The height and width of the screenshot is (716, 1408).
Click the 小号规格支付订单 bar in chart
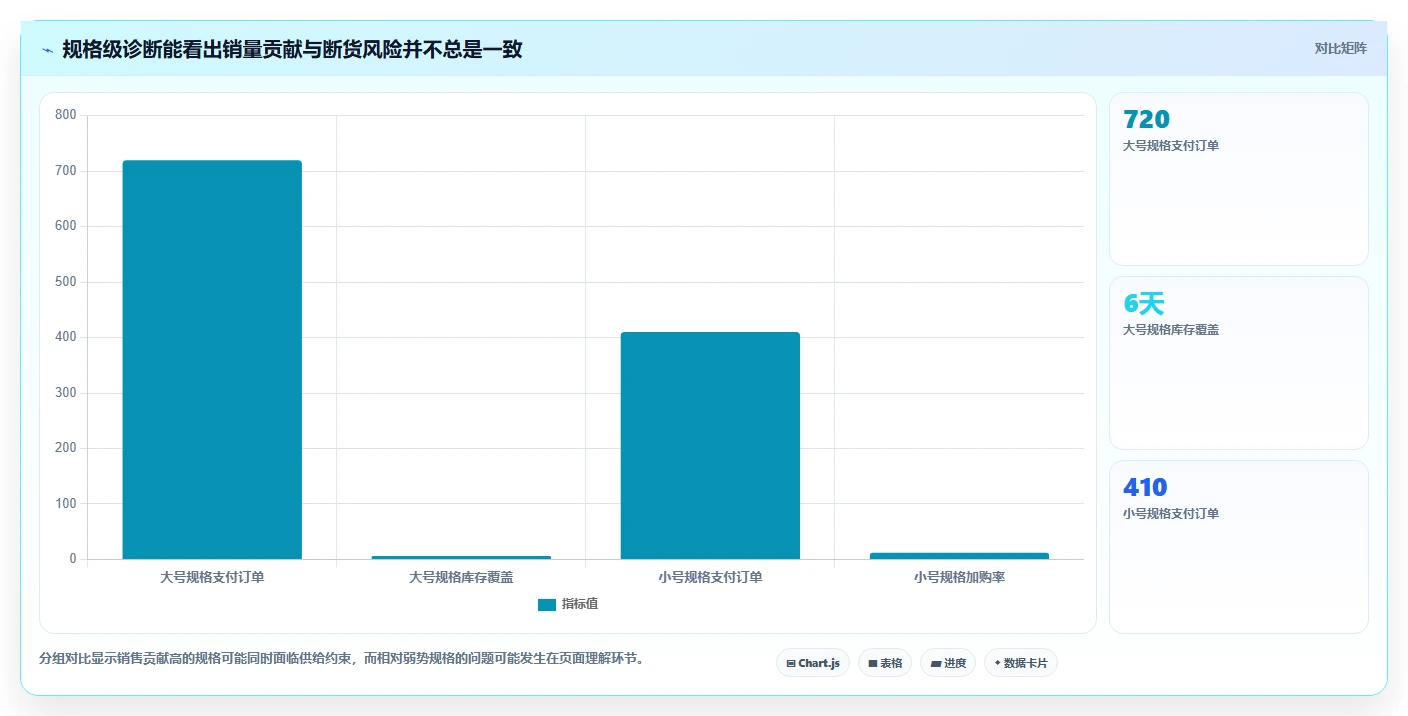coord(710,446)
